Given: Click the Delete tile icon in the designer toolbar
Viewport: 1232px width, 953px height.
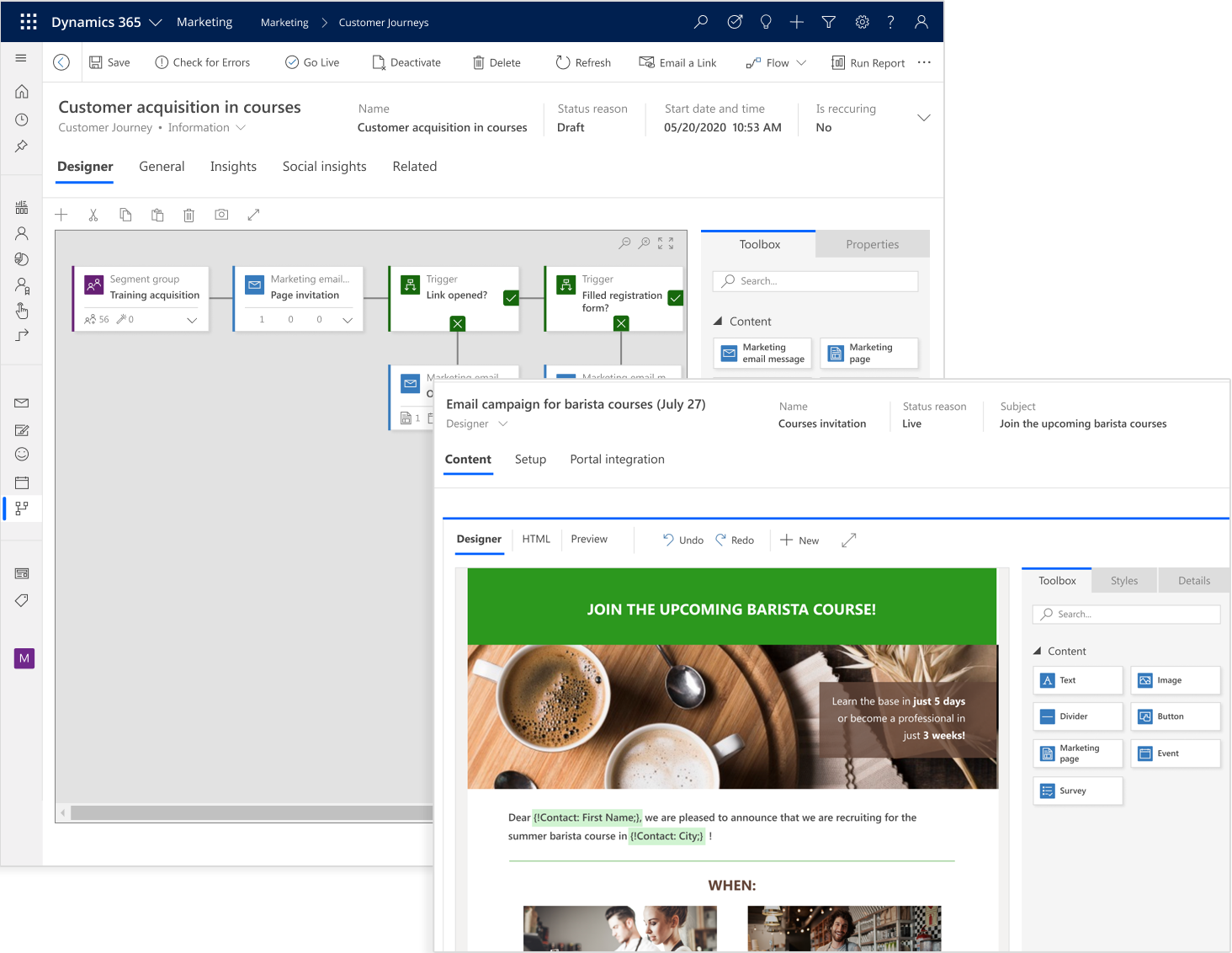Looking at the screenshot, I should pyautogui.click(x=189, y=215).
